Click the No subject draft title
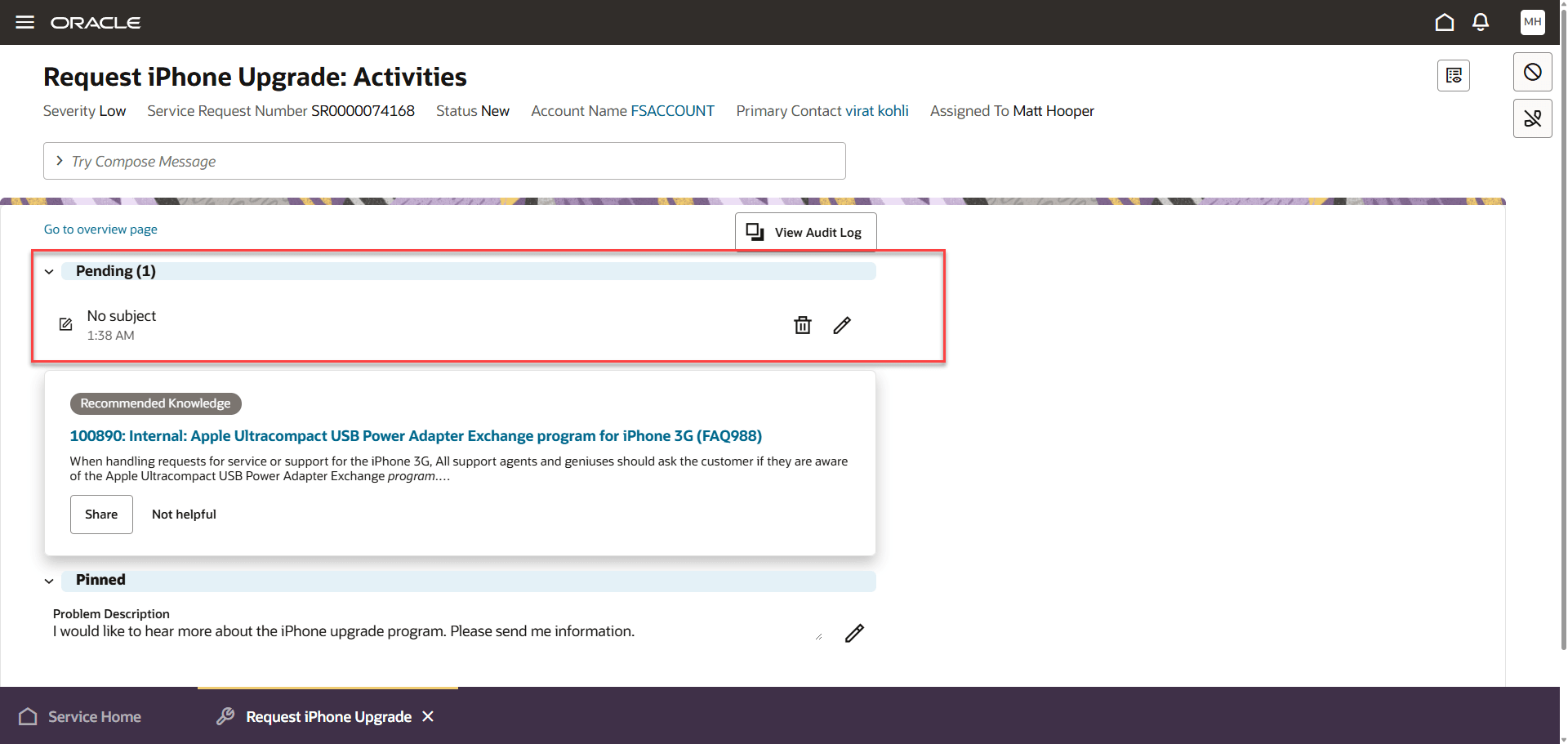Image resolution: width=1568 pixels, height=744 pixels. pos(122,316)
